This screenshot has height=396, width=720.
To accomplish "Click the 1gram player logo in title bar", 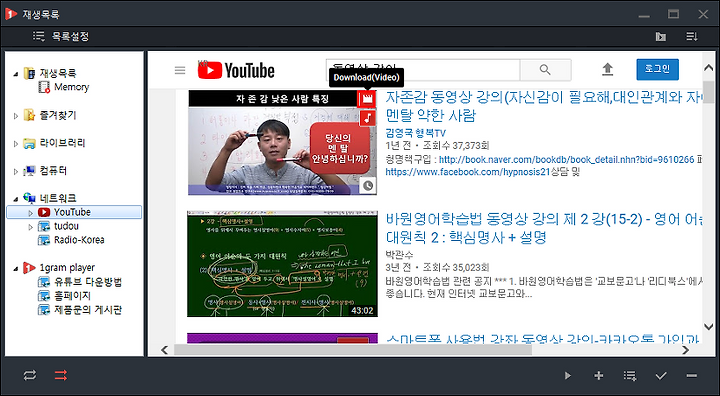I will [x=11, y=14].
